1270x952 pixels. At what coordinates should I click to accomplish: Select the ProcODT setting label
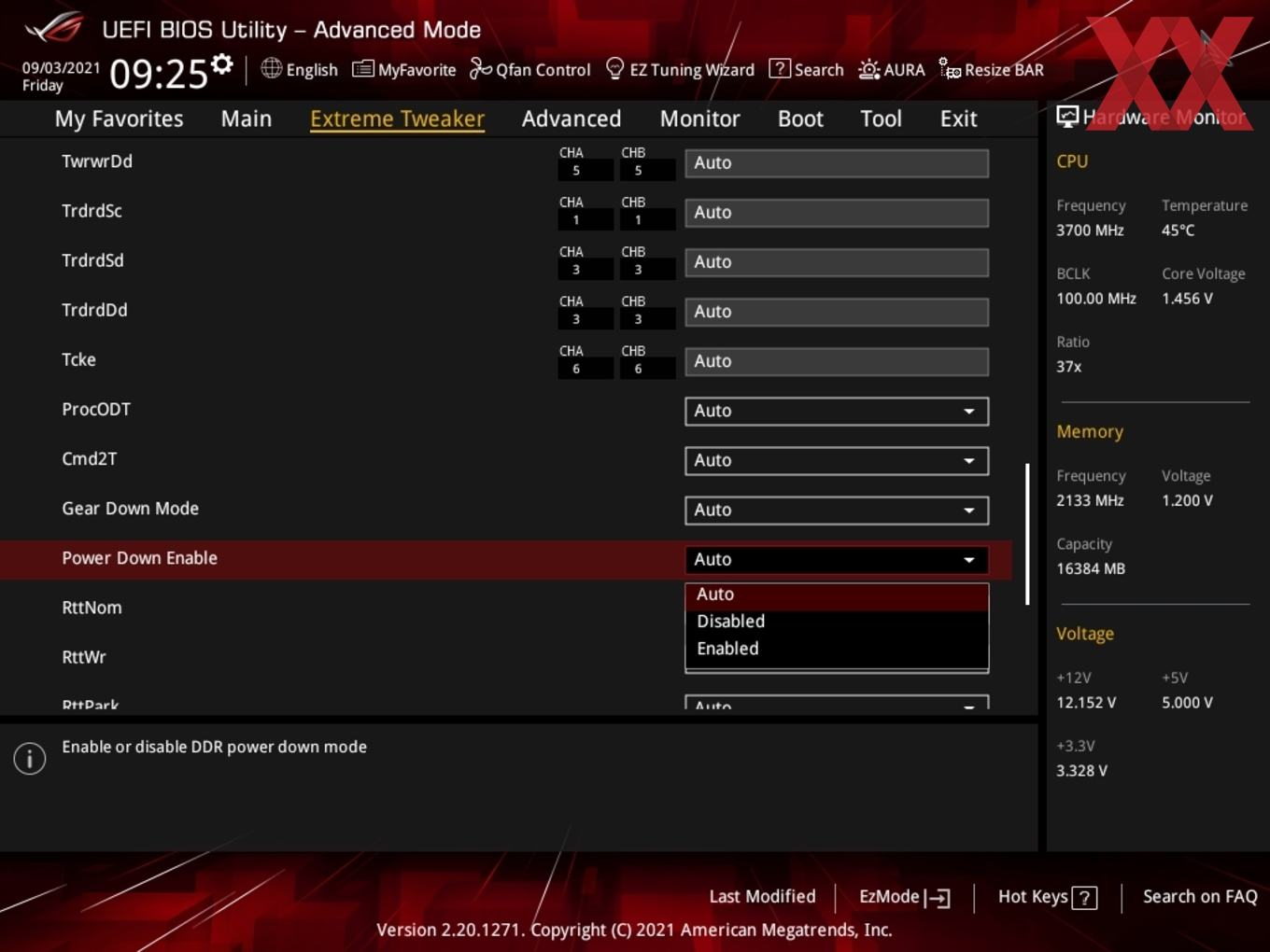[96, 410]
